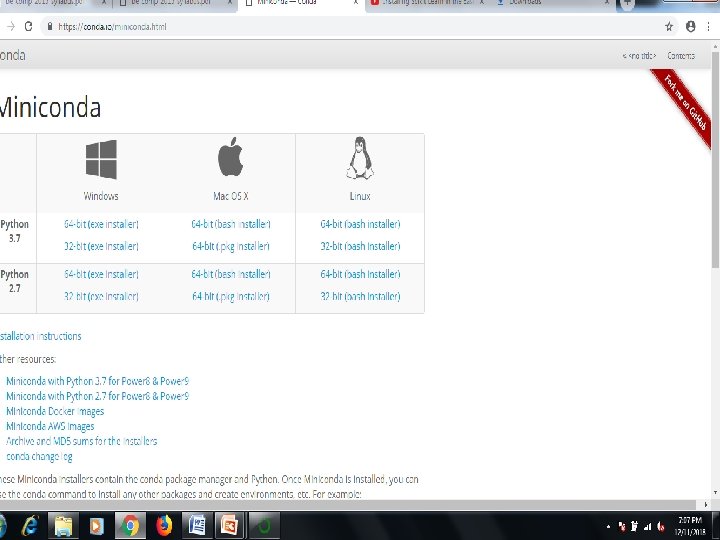Click the Windows logo in the table header
Viewport: 720px width, 540px height.
pyautogui.click(x=101, y=159)
